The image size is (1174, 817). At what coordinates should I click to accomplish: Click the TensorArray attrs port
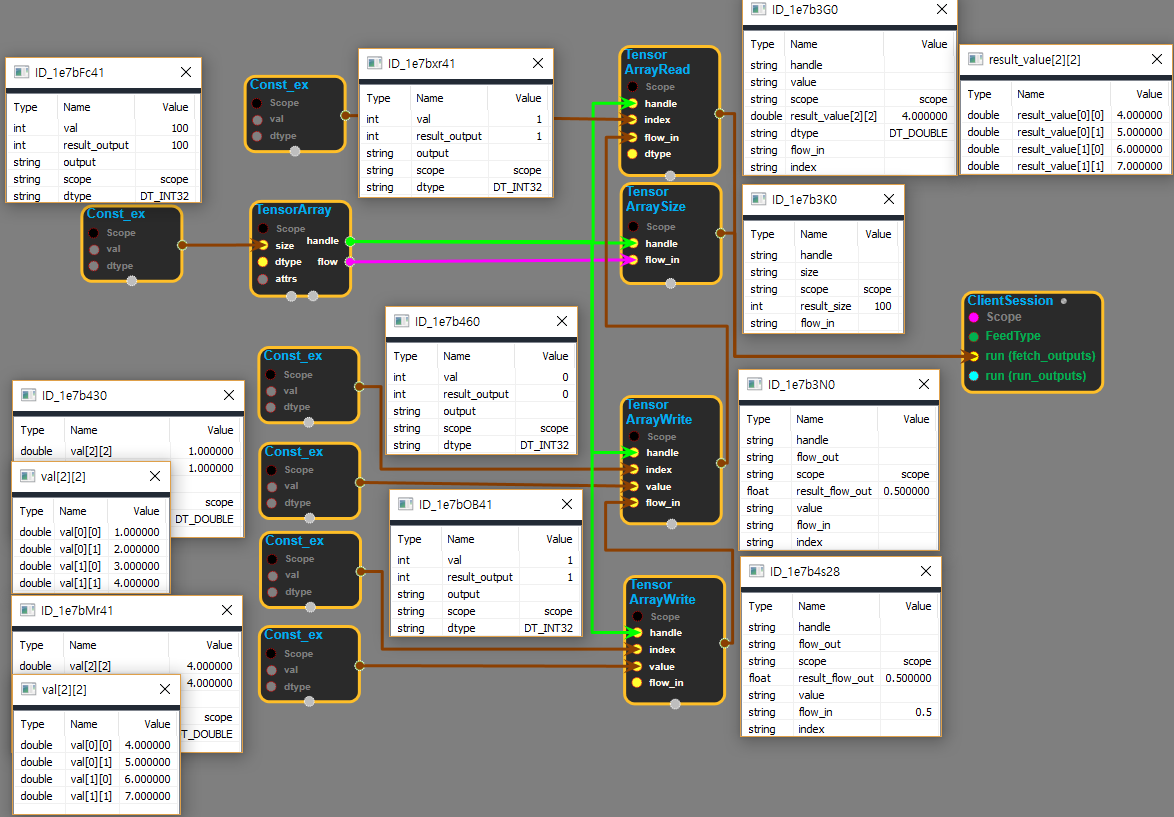coord(263,279)
